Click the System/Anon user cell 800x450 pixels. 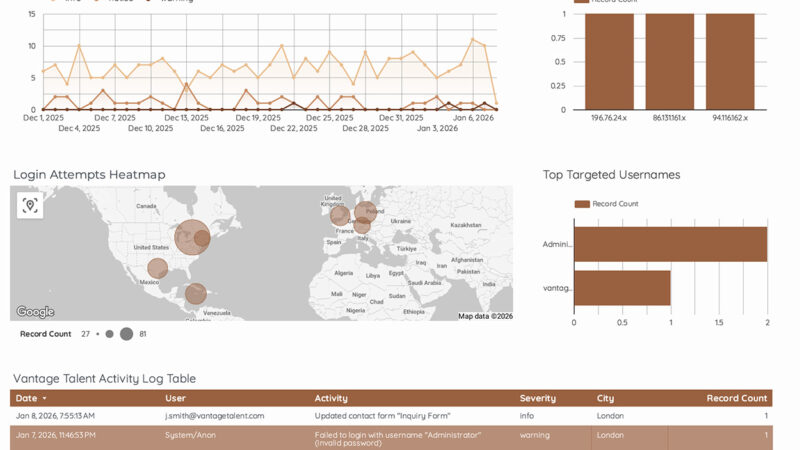[x=190, y=435]
